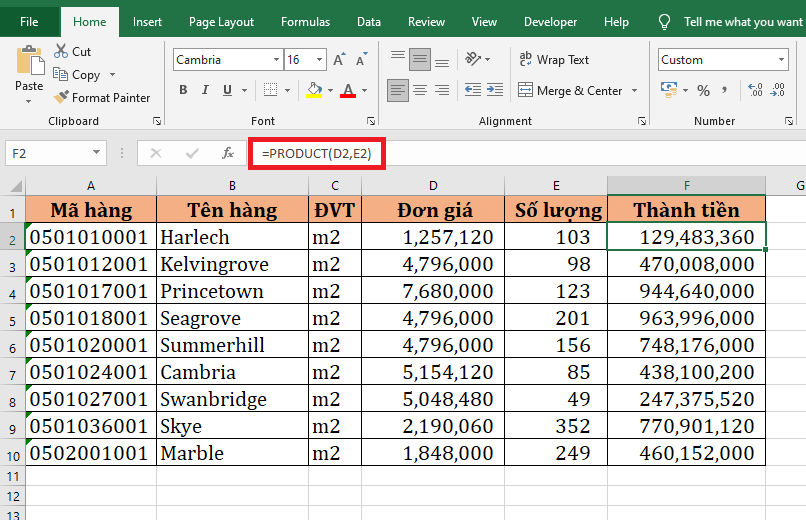Switch to the Developer tab
The image size is (806, 520).
(x=550, y=22)
